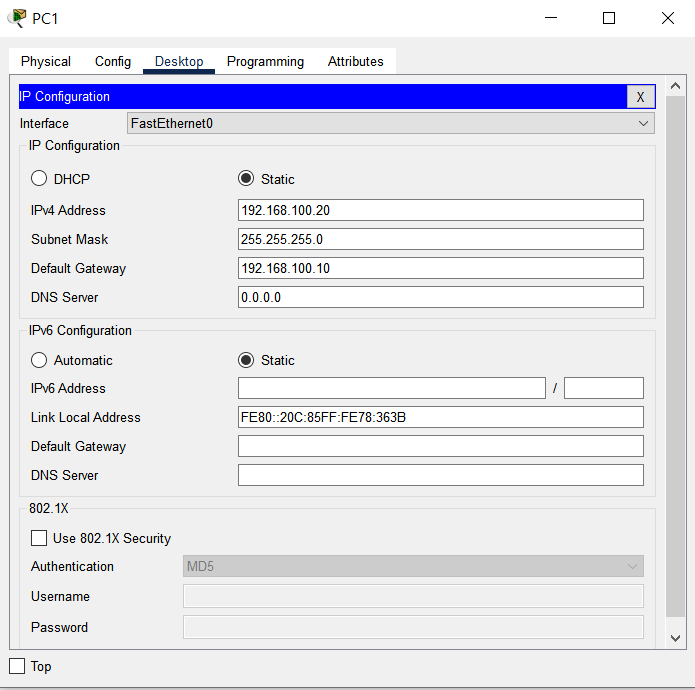
Task: Click the IPv6 DNS Server field
Action: pos(441,475)
